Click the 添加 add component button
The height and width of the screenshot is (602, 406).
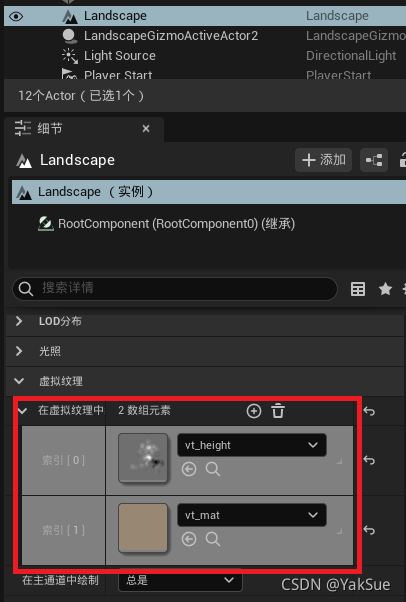[x=323, y=160]
